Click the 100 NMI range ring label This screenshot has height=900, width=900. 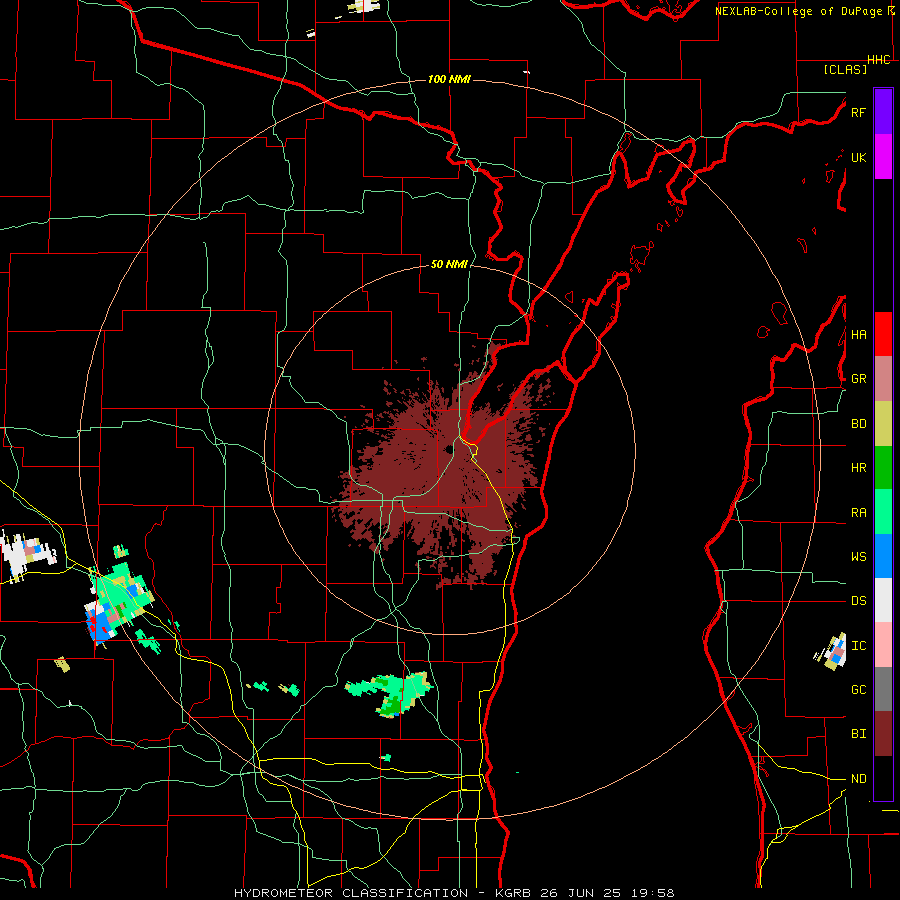[449, 79]
